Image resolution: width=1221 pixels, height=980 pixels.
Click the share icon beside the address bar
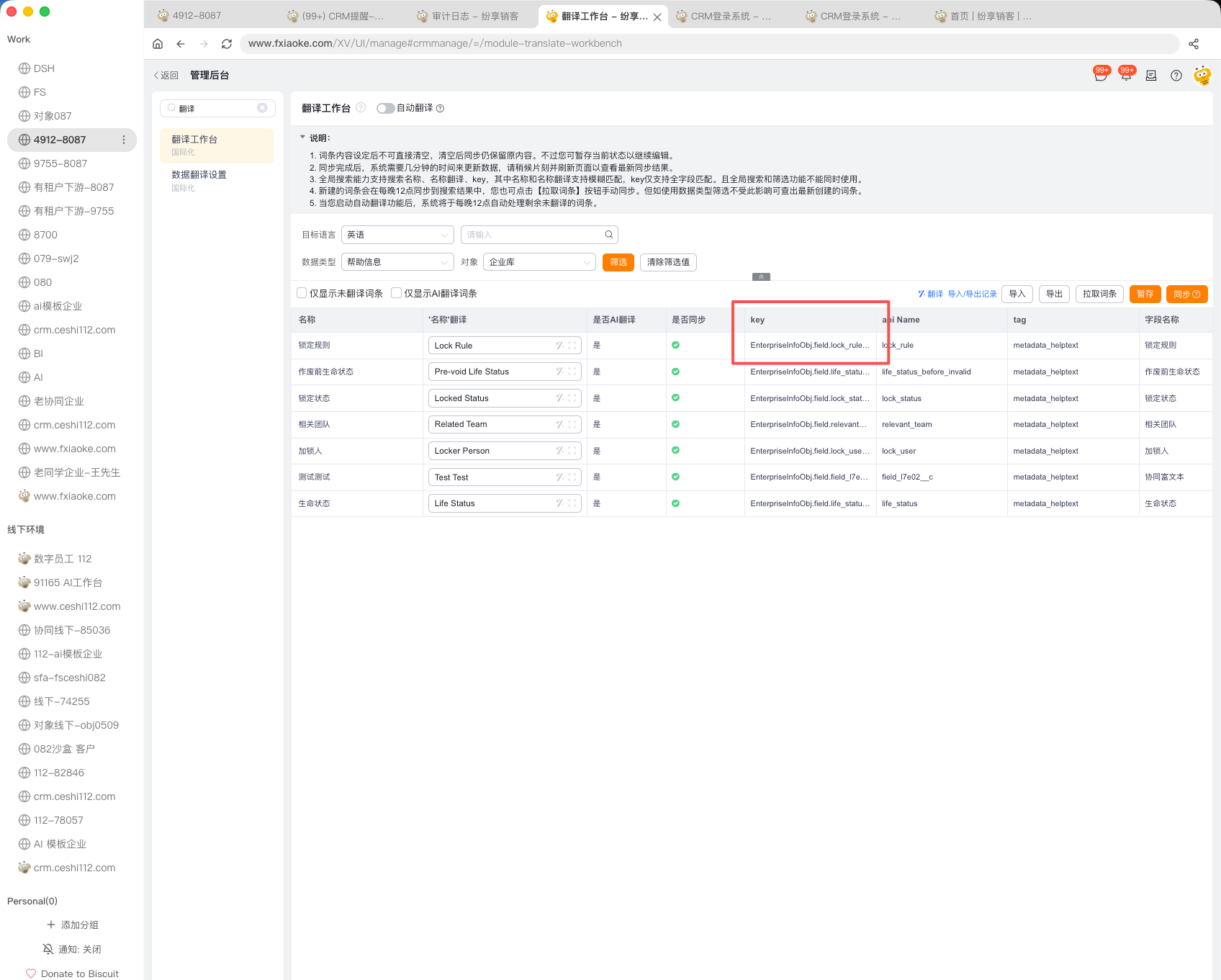coord(1194,44)
